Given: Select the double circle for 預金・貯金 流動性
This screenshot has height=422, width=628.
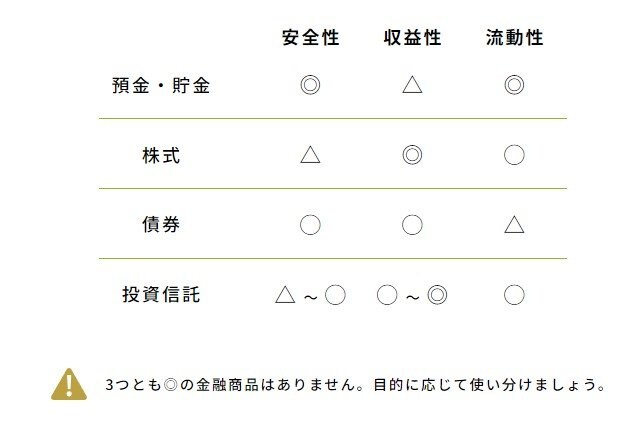Looking at the screenshot, I should 514,85.
